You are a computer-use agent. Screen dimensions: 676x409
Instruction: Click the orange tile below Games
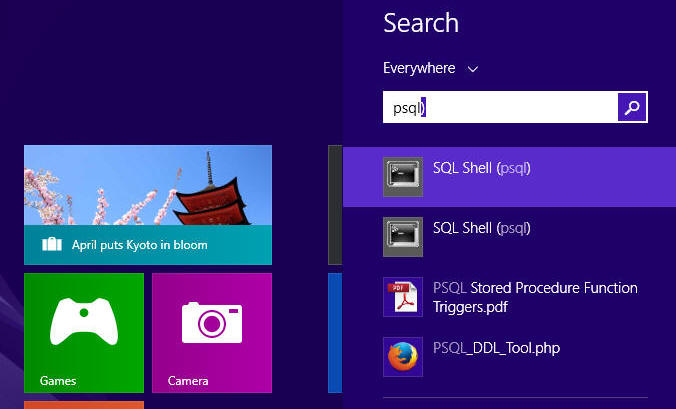[83, 404]
